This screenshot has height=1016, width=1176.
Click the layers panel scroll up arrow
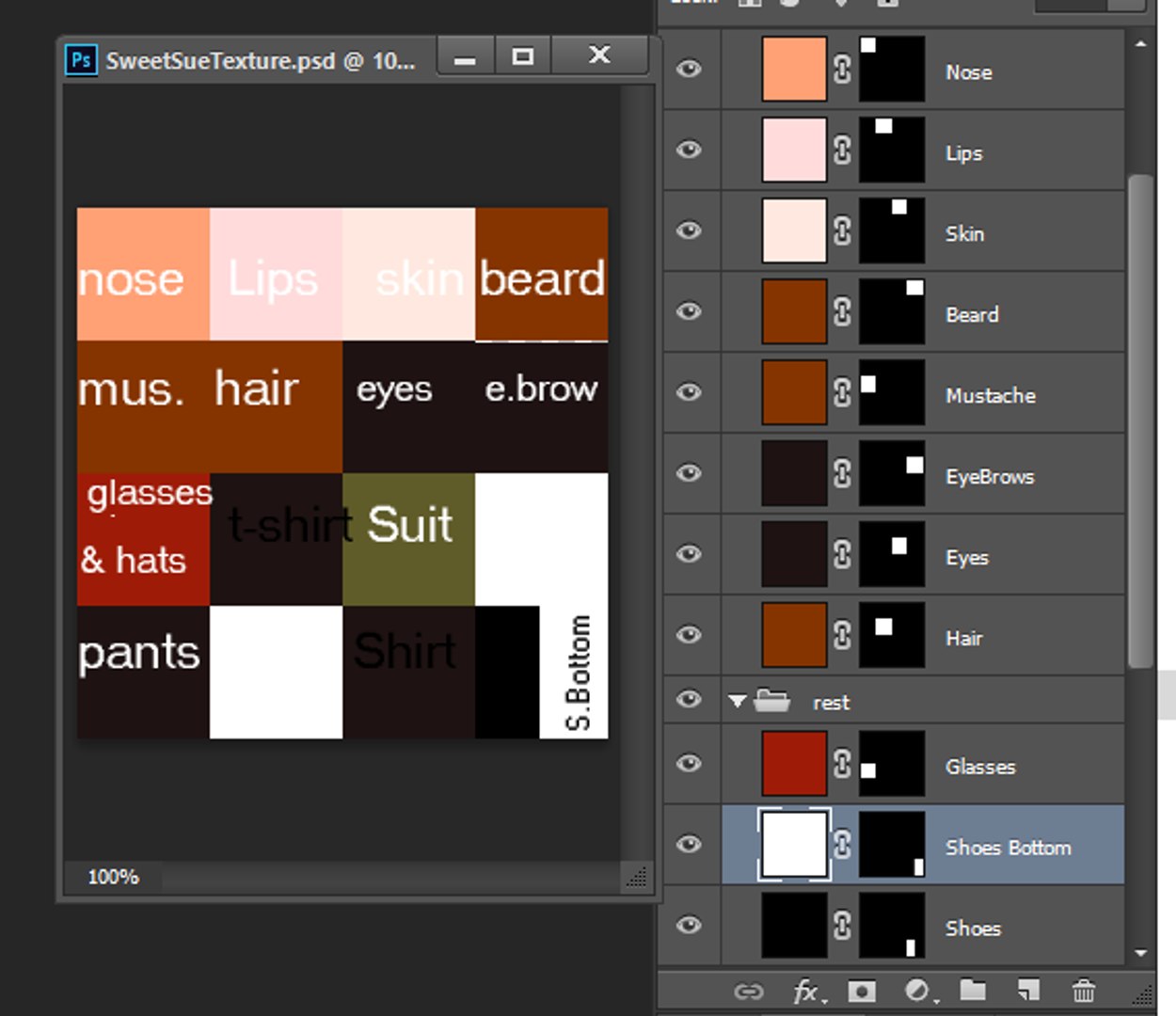(1141, 43)
